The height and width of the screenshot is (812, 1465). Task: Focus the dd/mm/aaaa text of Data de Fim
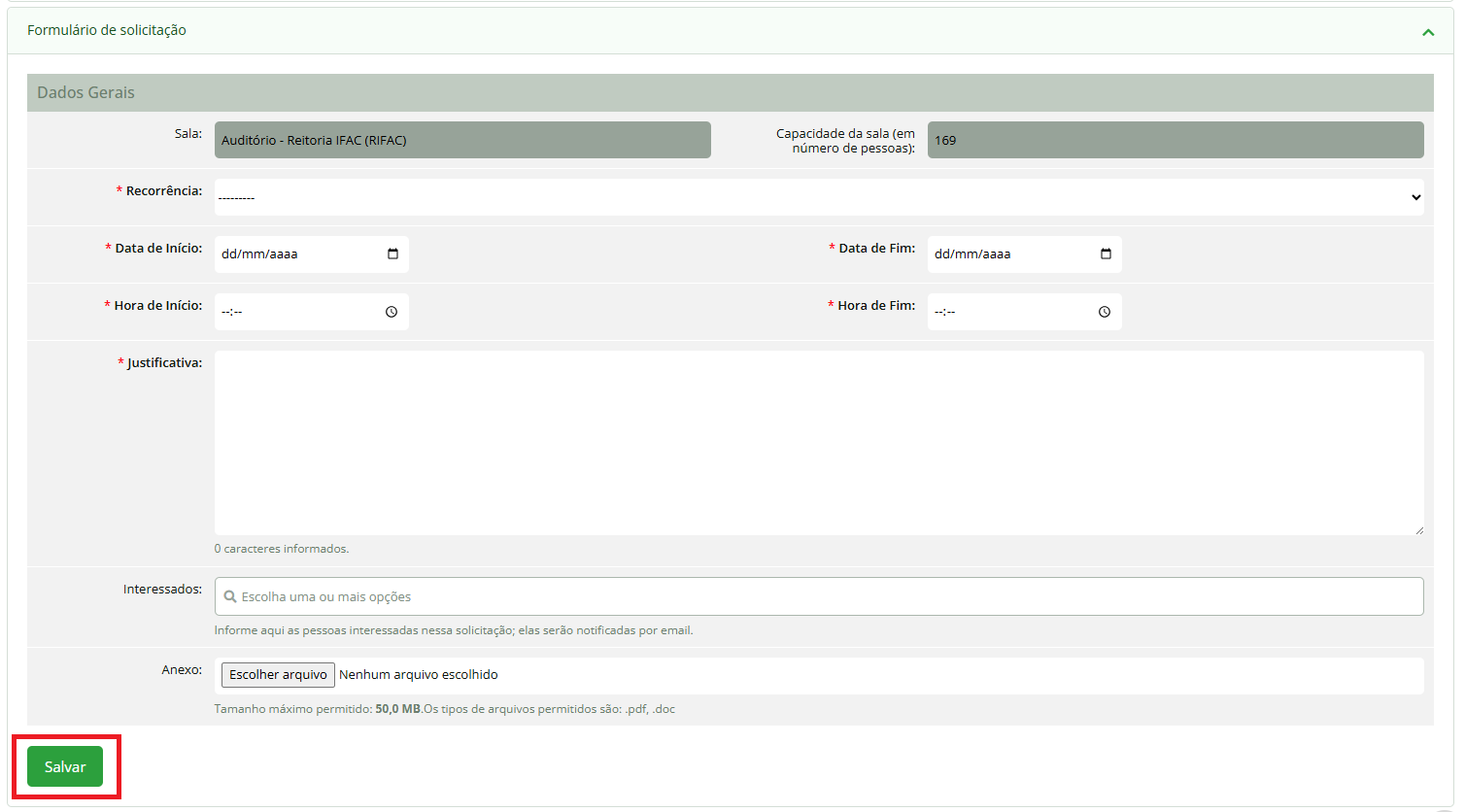pos(972,254)
